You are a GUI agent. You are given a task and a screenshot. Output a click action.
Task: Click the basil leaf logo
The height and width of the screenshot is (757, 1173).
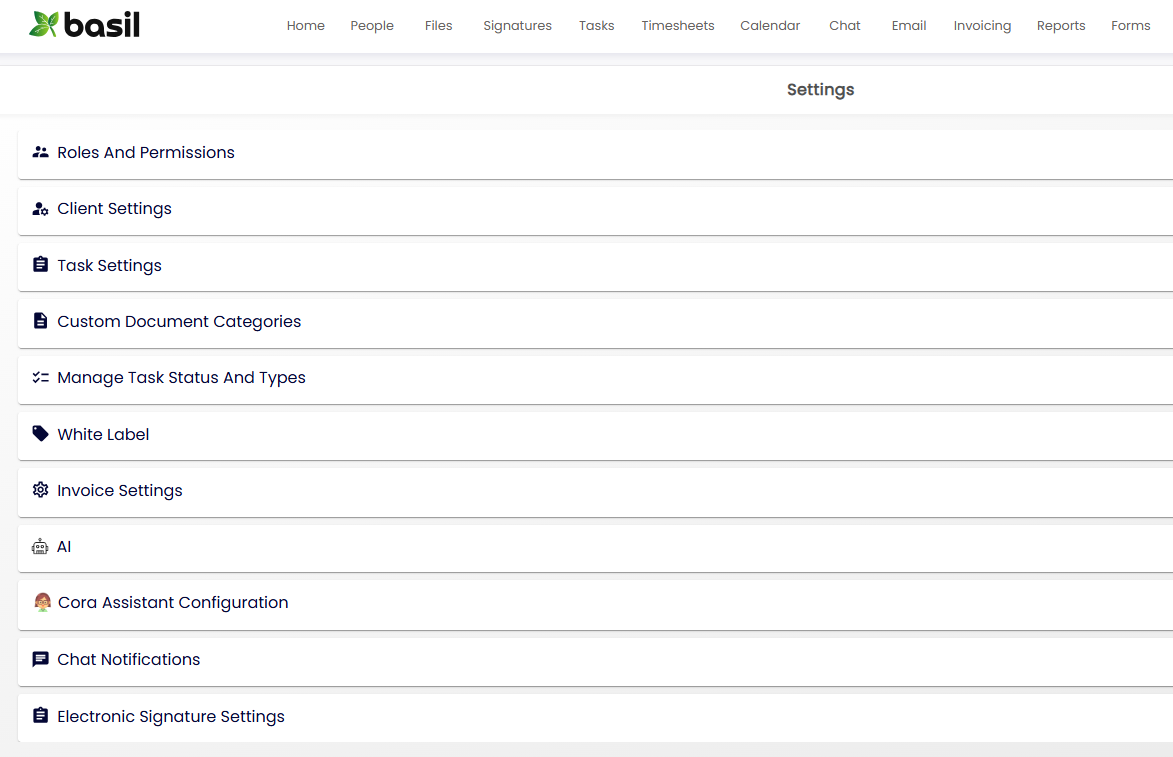pos(44,25)
